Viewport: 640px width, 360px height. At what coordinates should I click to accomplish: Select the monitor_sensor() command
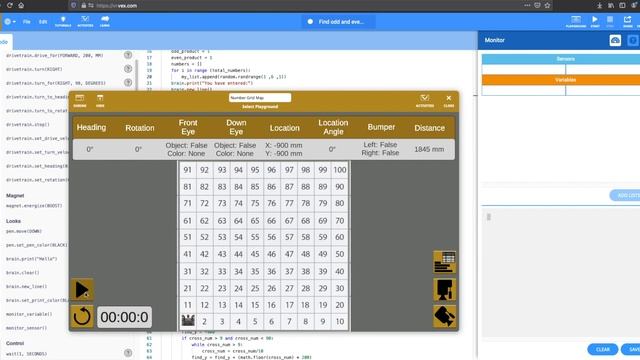pos(27,328)
